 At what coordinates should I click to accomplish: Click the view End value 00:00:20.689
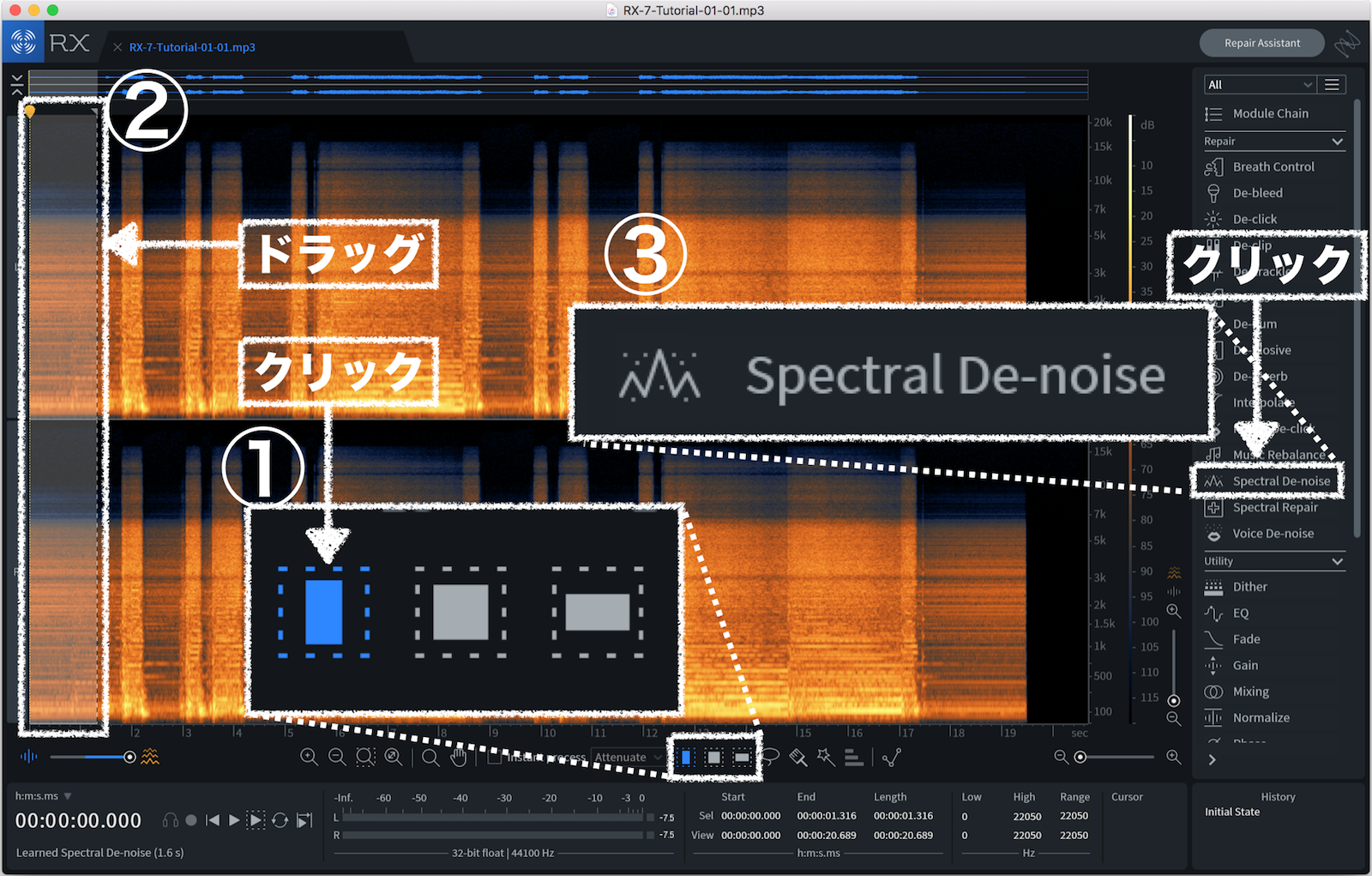pyautogui.click(x=827, y=835)
